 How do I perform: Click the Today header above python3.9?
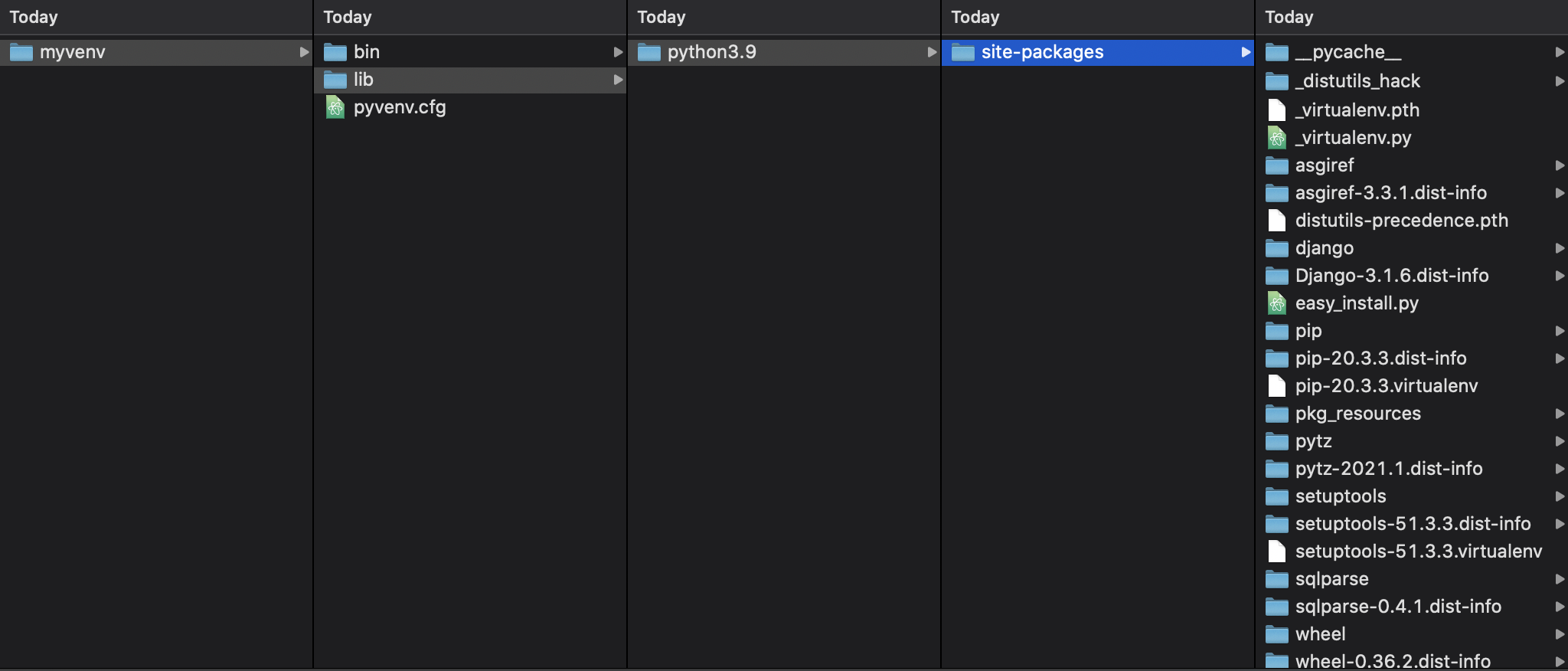(x=661, y=17)
